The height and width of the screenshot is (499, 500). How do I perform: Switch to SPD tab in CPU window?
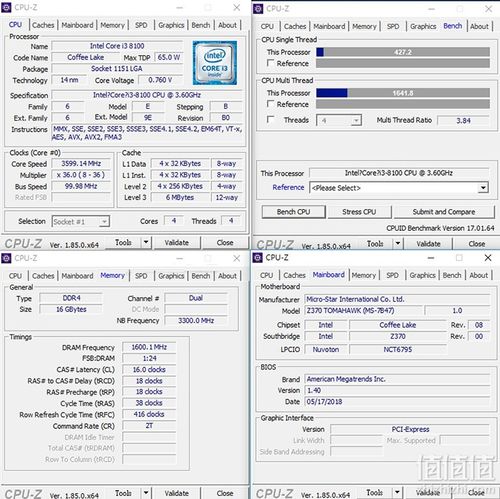(x=141, y=25)
